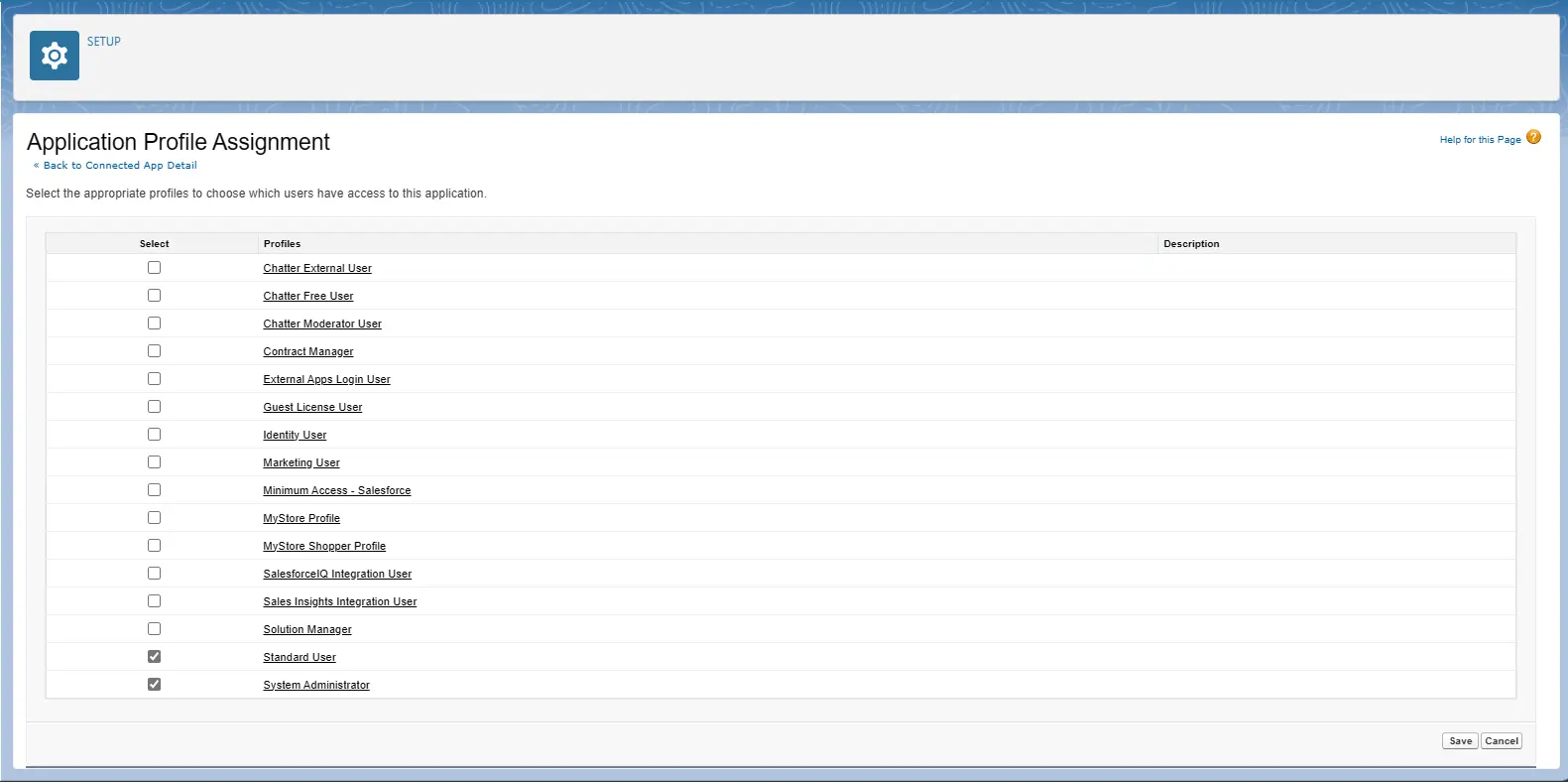The height and width of the screenshot is (782, 1568).
Task: Open Sales Insights Integration User profile link
Action: [x=340, y=601]
